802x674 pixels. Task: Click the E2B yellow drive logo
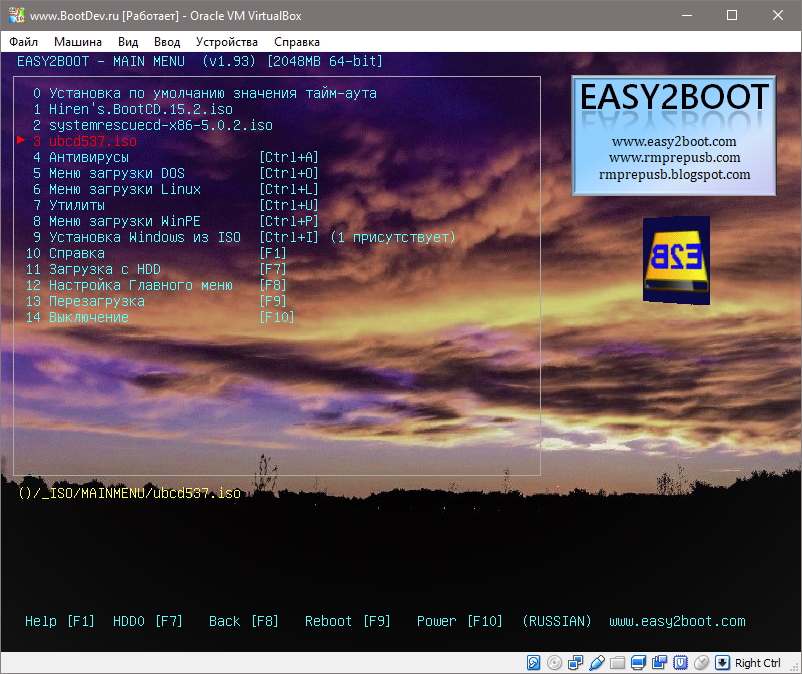coord(676,260)
